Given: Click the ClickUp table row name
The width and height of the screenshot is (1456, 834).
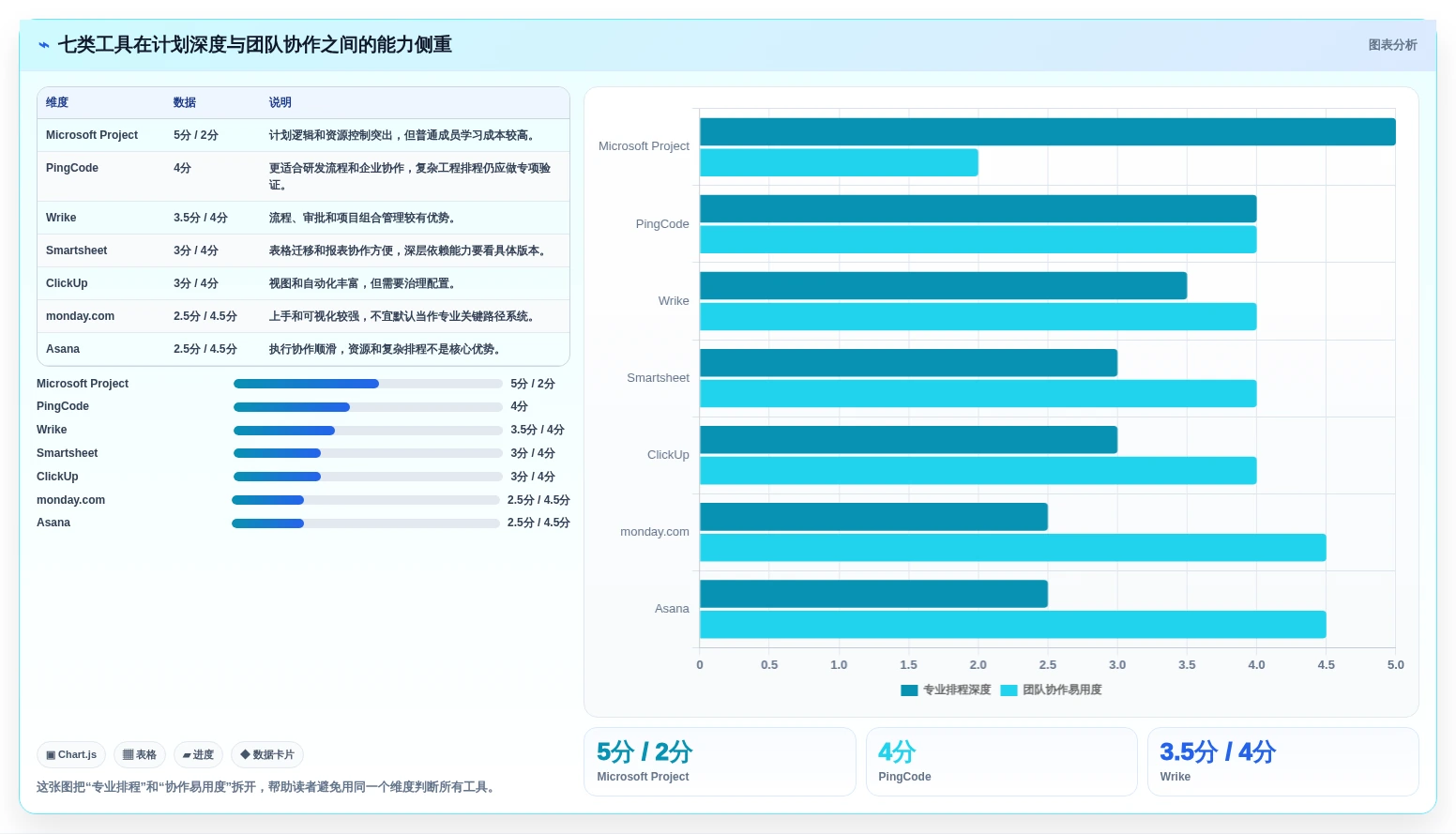Looking at the screenshot, I should (x=67, y=283).
